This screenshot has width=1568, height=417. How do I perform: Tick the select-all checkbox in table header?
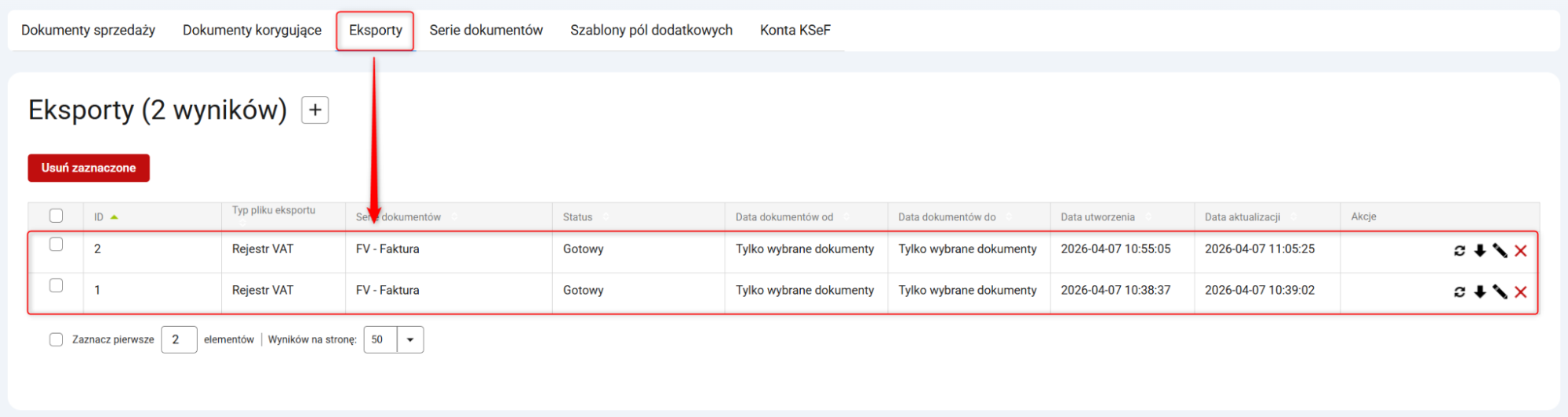coord(56,216)
